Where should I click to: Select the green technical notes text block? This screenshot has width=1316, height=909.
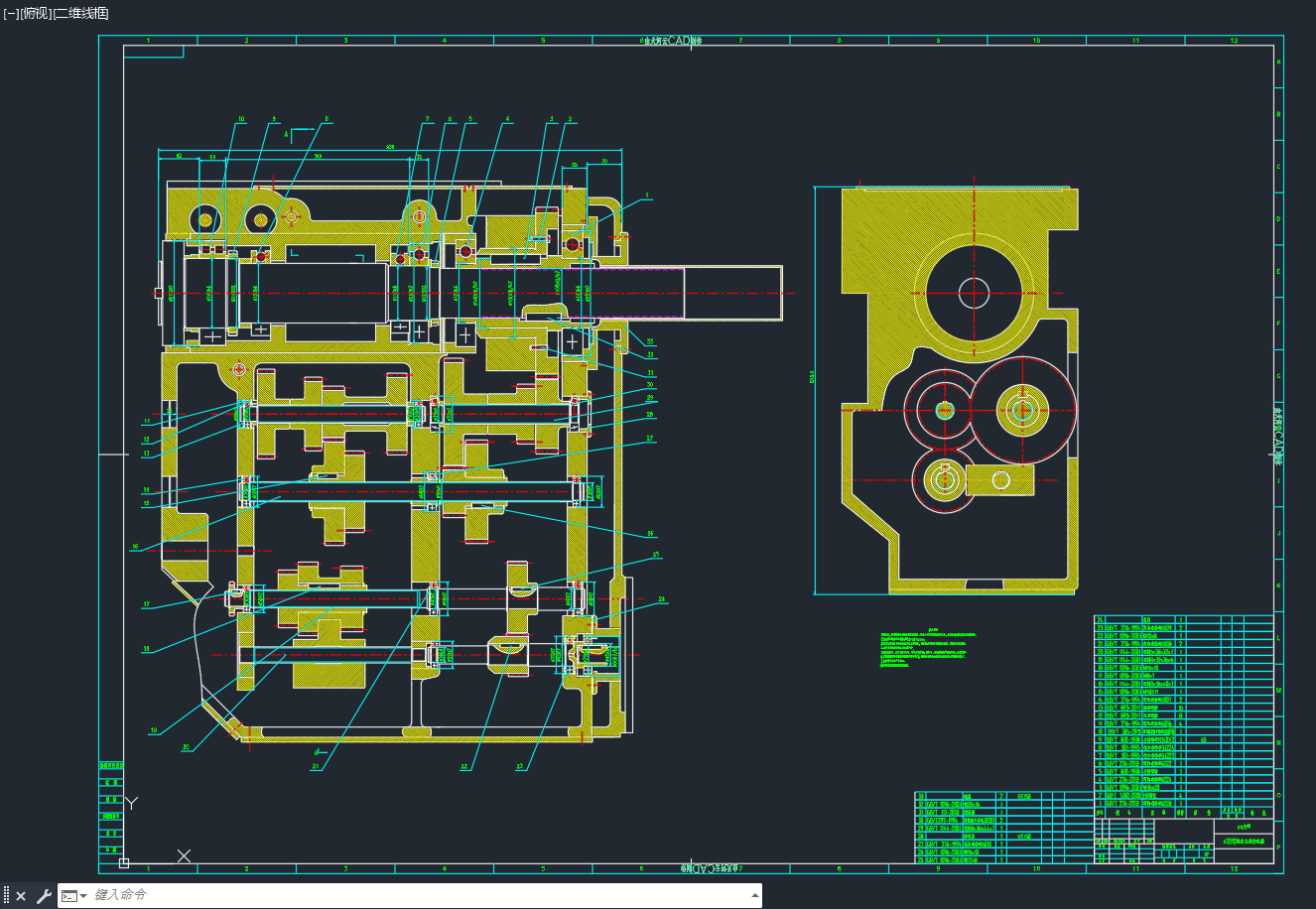click(929, 647)
